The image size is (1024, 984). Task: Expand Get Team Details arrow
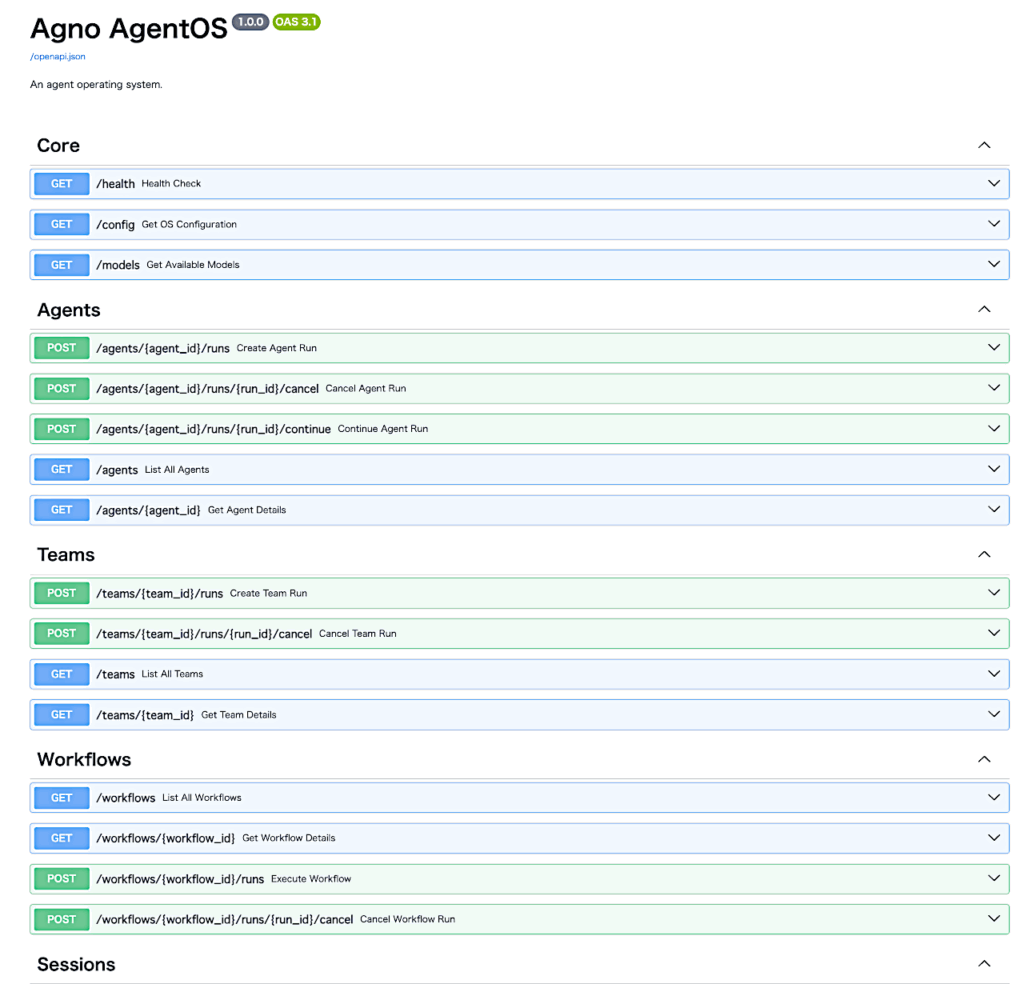[x=993, y=714]
